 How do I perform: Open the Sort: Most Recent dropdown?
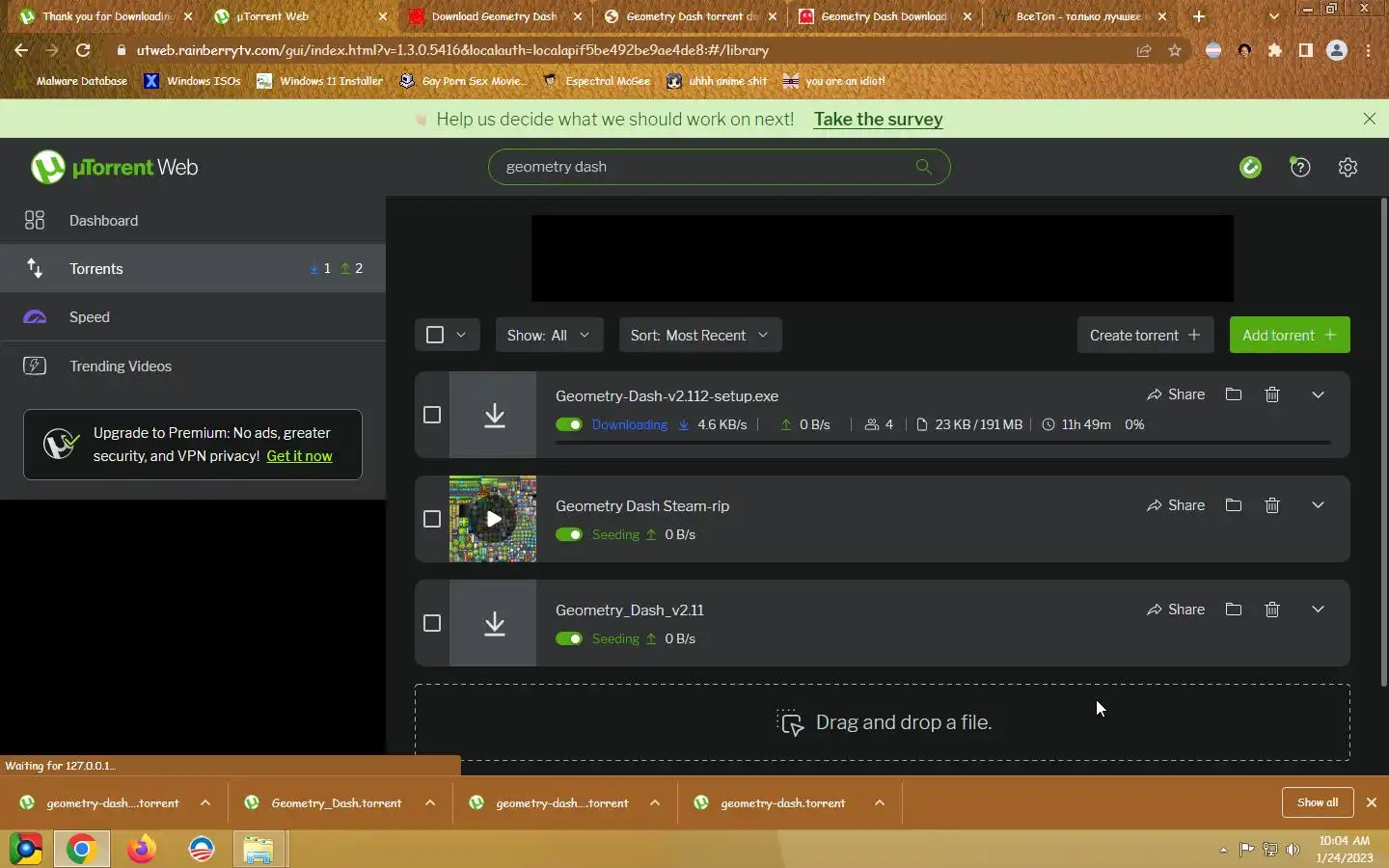click(x=700, y=335)
